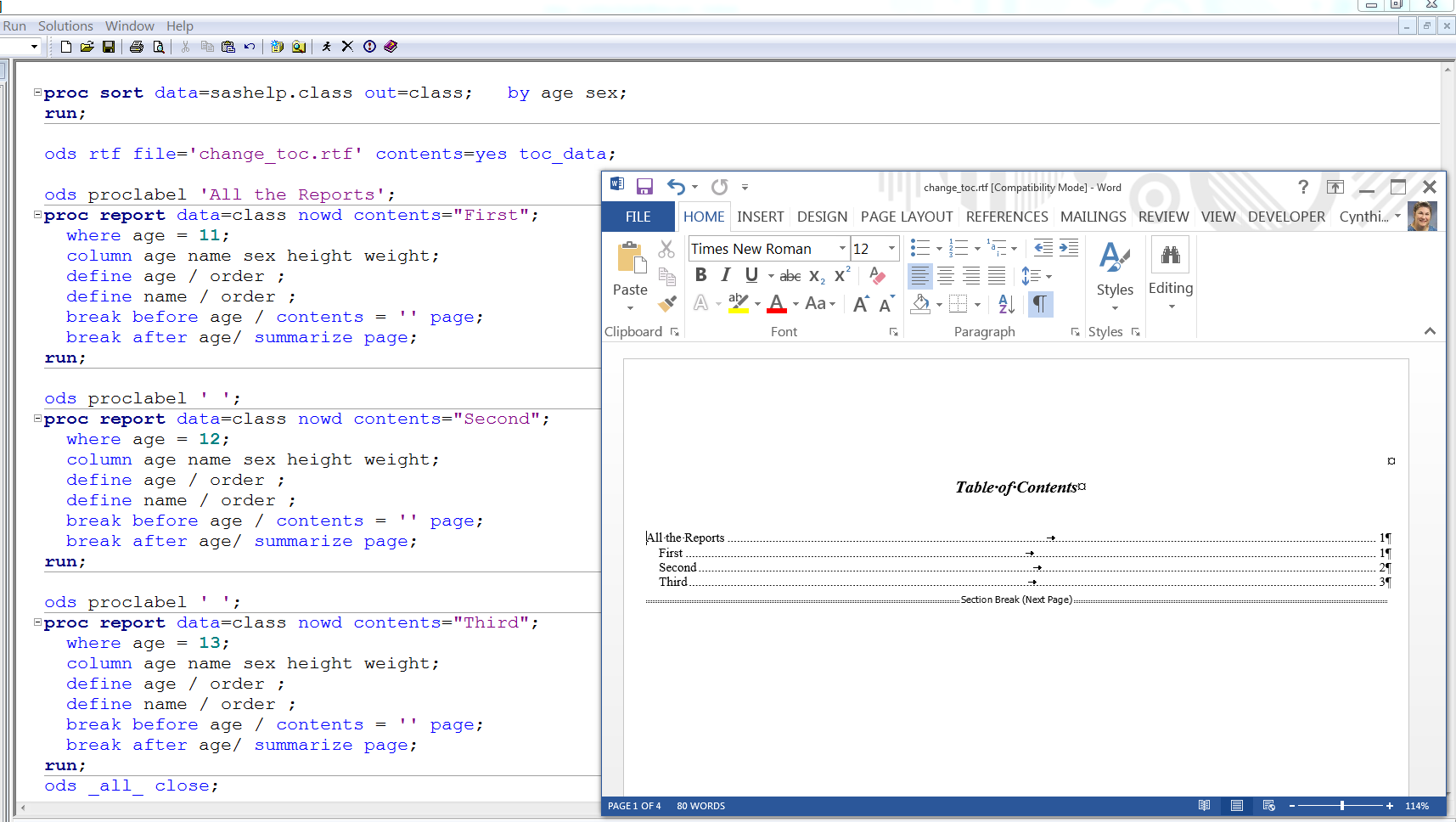Open the Times New Roman font dropdown

(842, 249)
